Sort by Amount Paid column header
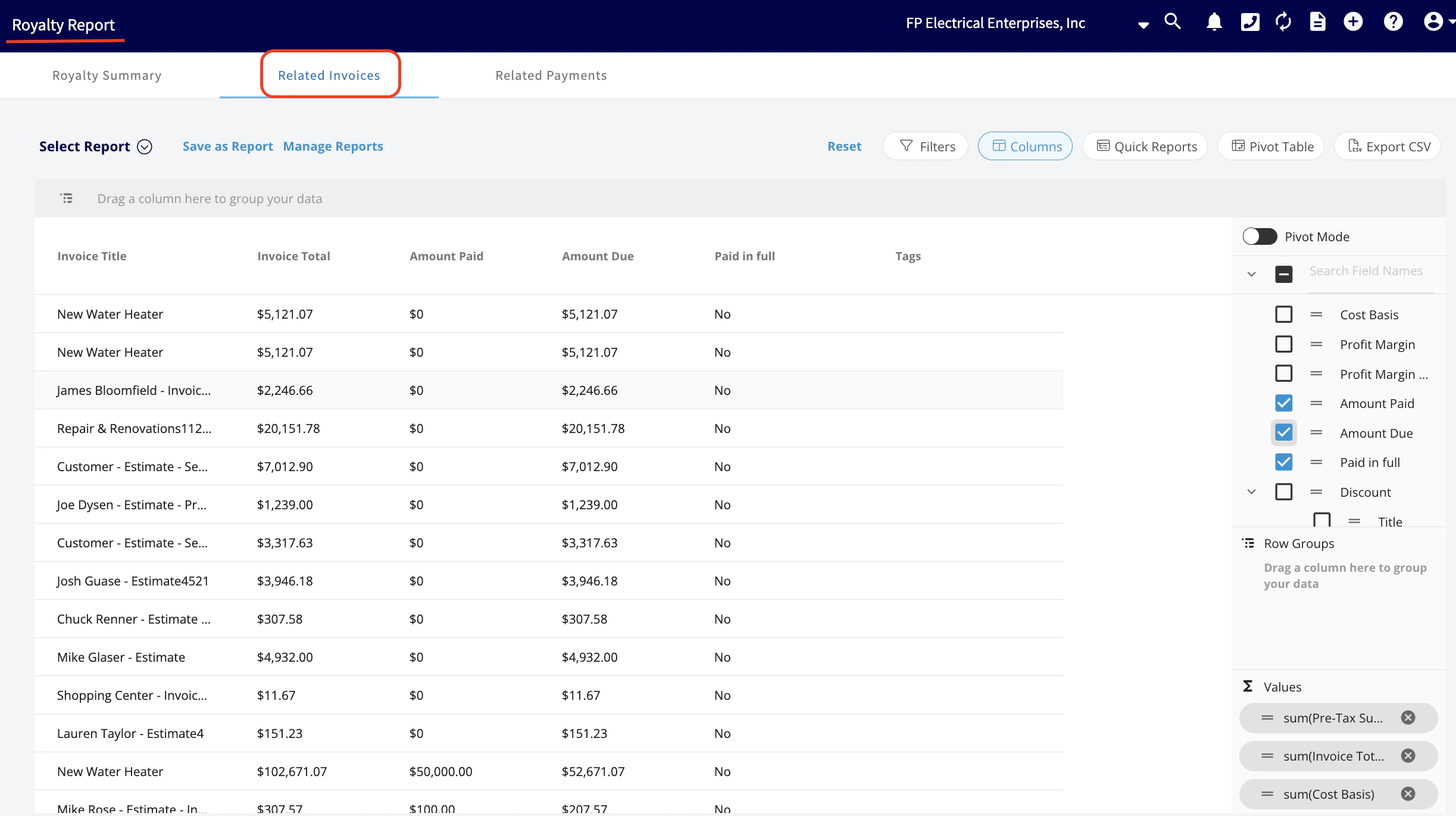 446,256
